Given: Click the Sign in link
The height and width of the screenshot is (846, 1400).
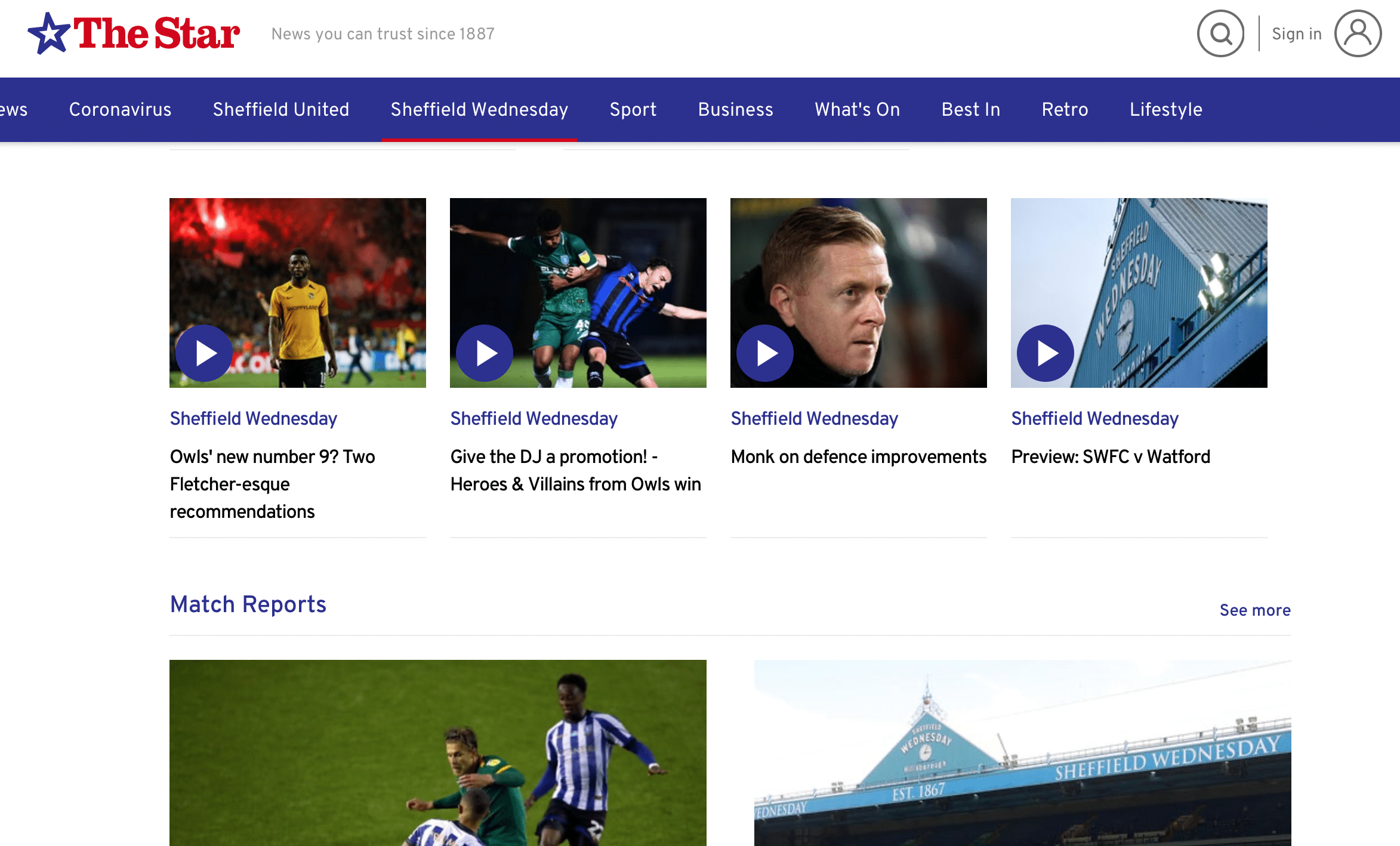Looking at the screenshot, I should point(1297,34).
